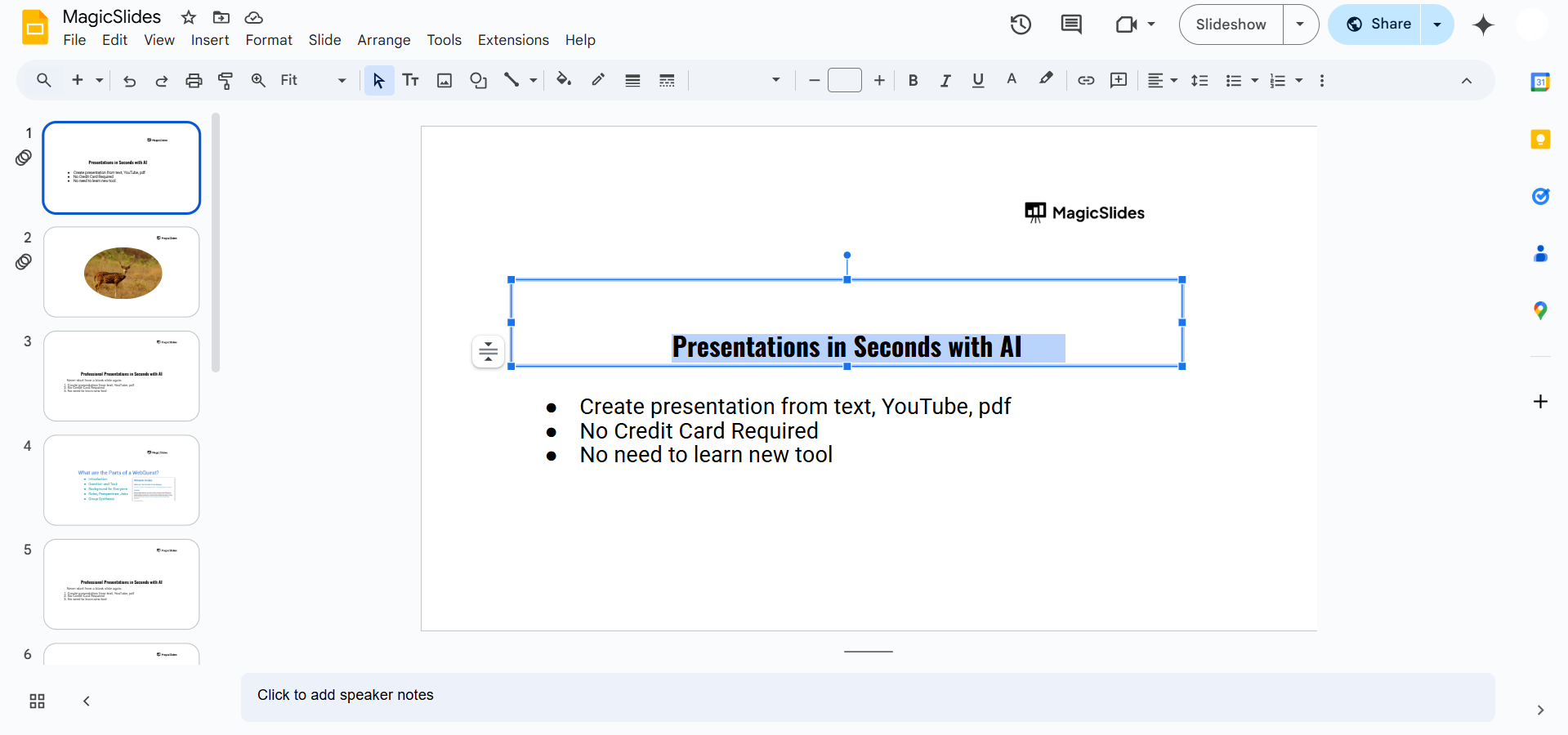The width and height of the screenshot is (1568, 735).
Task: Hide the menus with the up chevron
Action: pyautogui.click(x=1467, y=80)
